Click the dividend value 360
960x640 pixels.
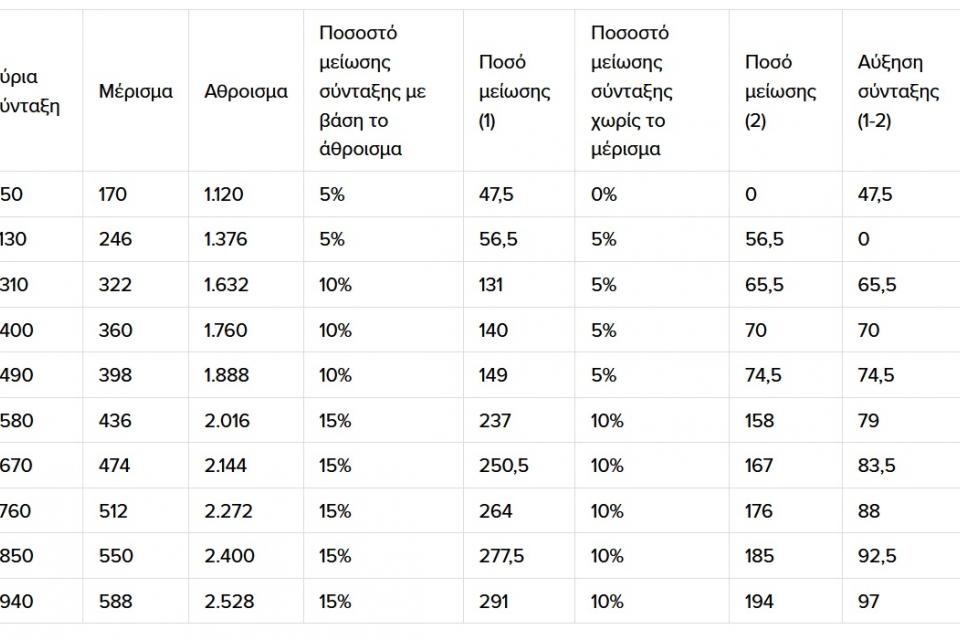[115, 330]
